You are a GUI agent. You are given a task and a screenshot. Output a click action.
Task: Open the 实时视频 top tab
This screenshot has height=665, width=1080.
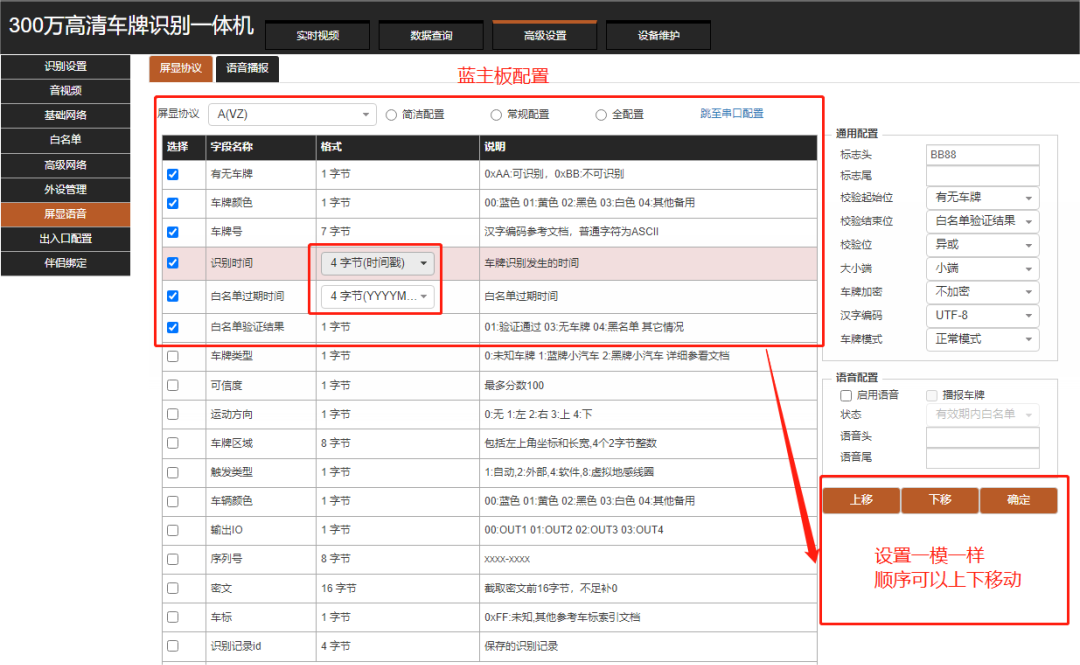click(x=318, y=35)
